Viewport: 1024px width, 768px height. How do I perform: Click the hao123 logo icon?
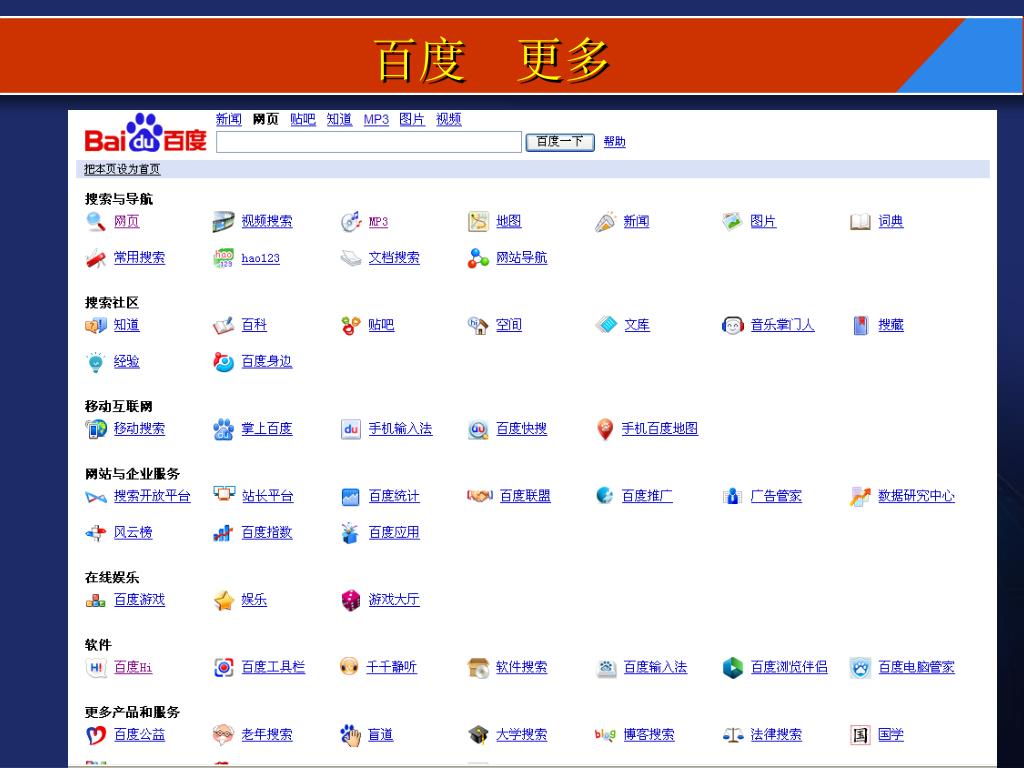(x=223, y=259)
